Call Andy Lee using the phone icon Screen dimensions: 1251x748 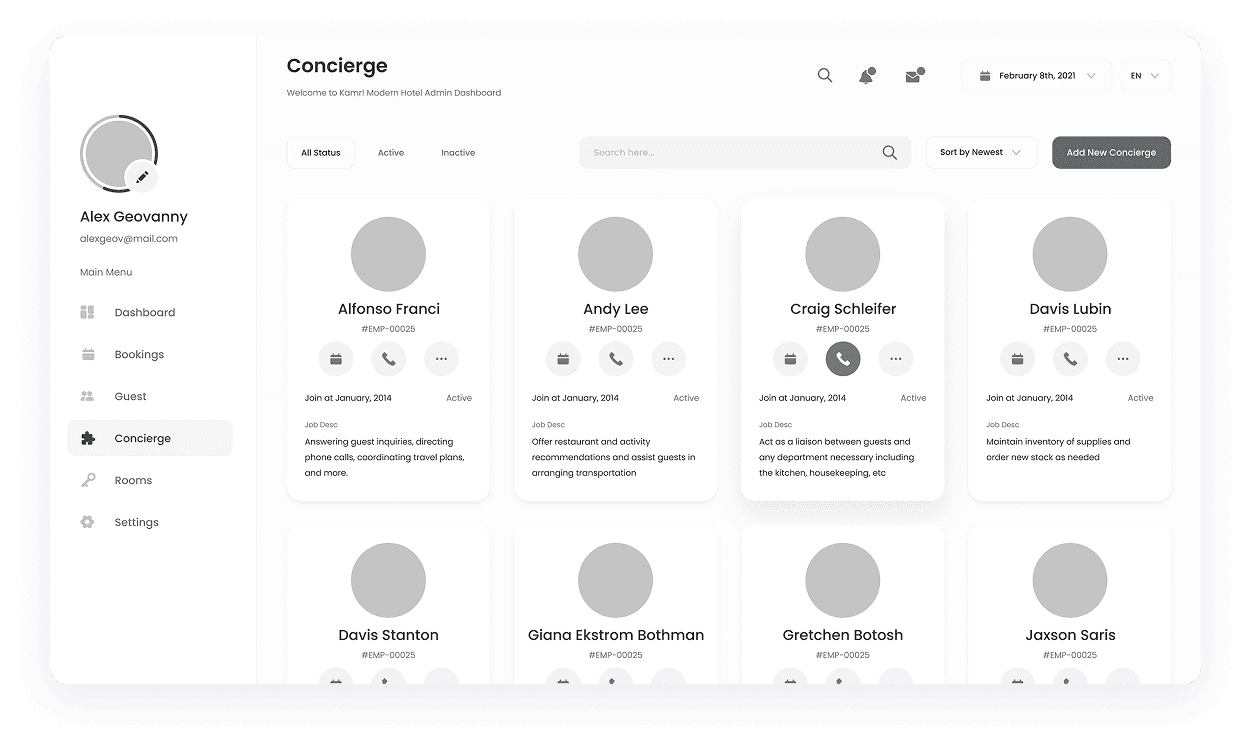click(615, 358)
